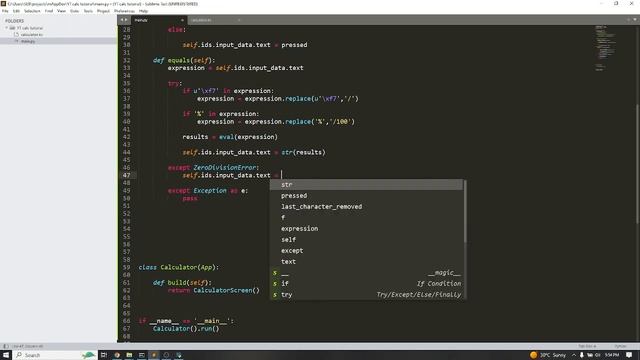Select 'text' completion entry

[367, 262]
